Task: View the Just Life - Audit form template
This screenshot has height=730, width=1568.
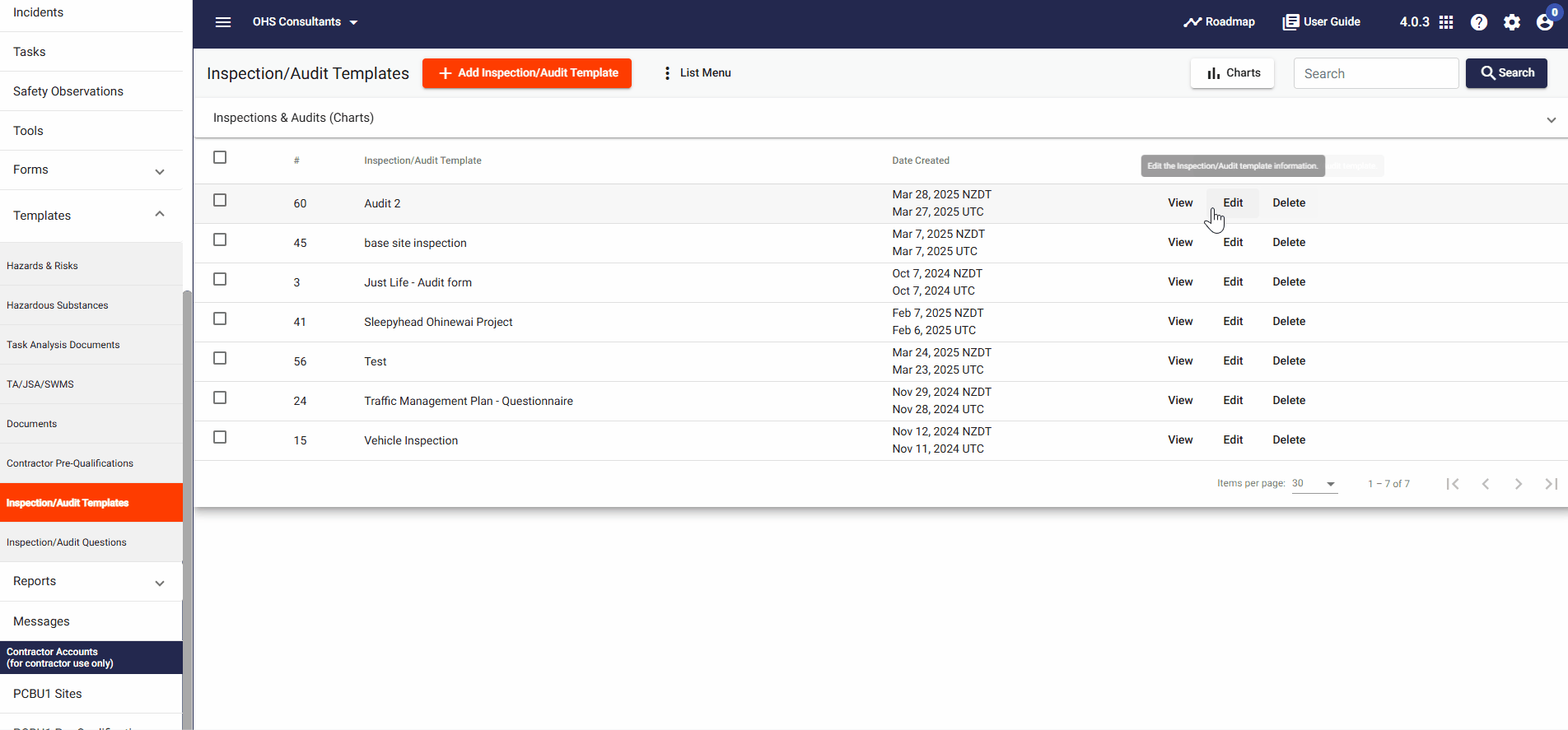Action: tap(1180, 282)
